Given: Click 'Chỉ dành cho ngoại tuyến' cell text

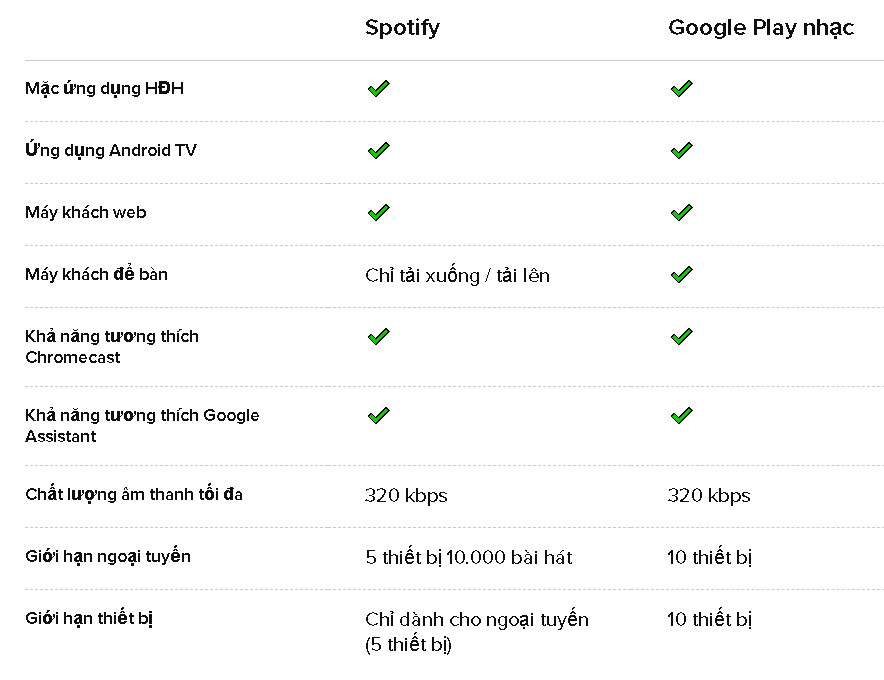Looking at the screenshot, I should click(477, 620).
